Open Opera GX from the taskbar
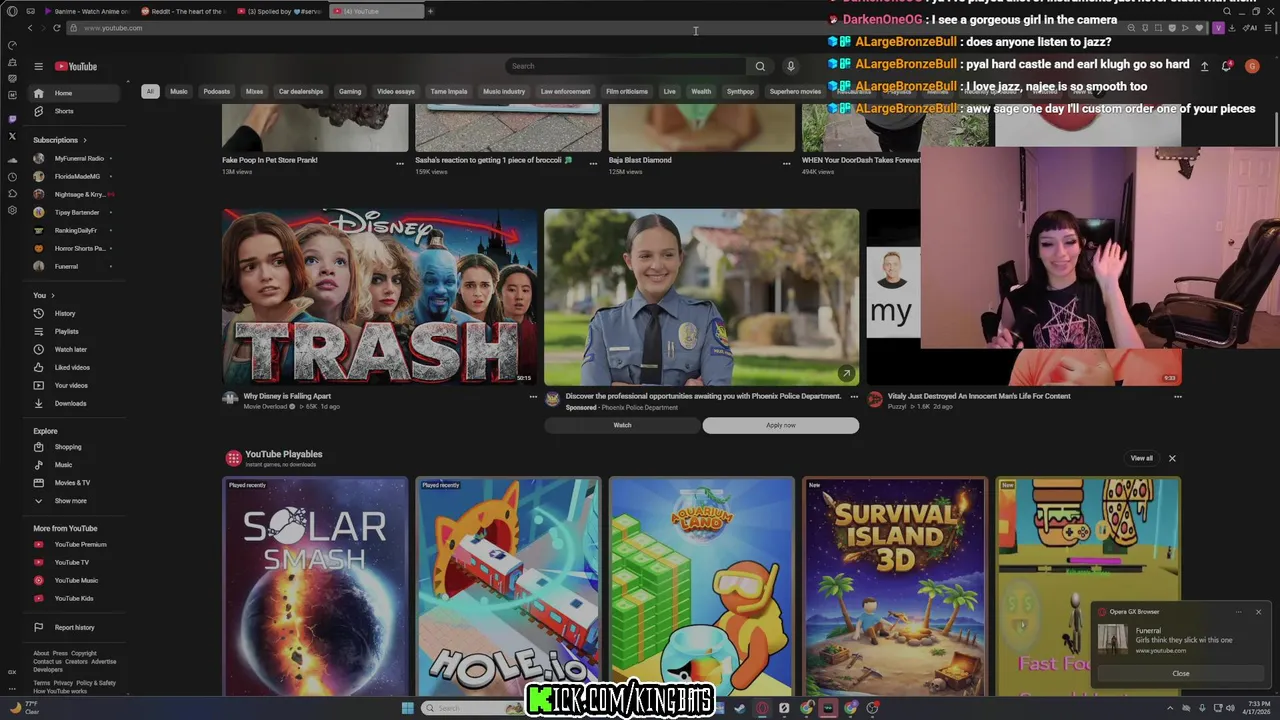 coord(762,708)
